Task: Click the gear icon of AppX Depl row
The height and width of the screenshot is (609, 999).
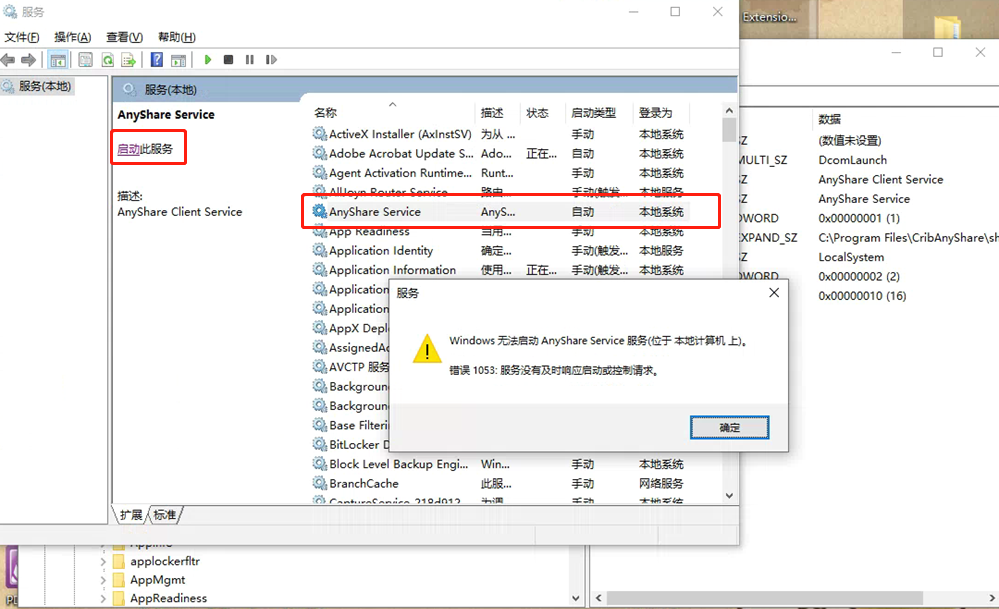Action: [319, 328]
